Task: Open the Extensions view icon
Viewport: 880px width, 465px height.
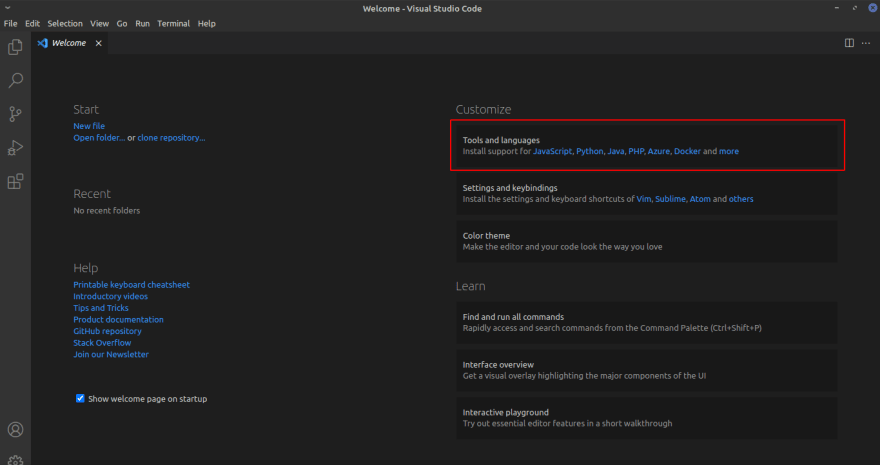Action: pyautogui.click(x=15, y=181)
